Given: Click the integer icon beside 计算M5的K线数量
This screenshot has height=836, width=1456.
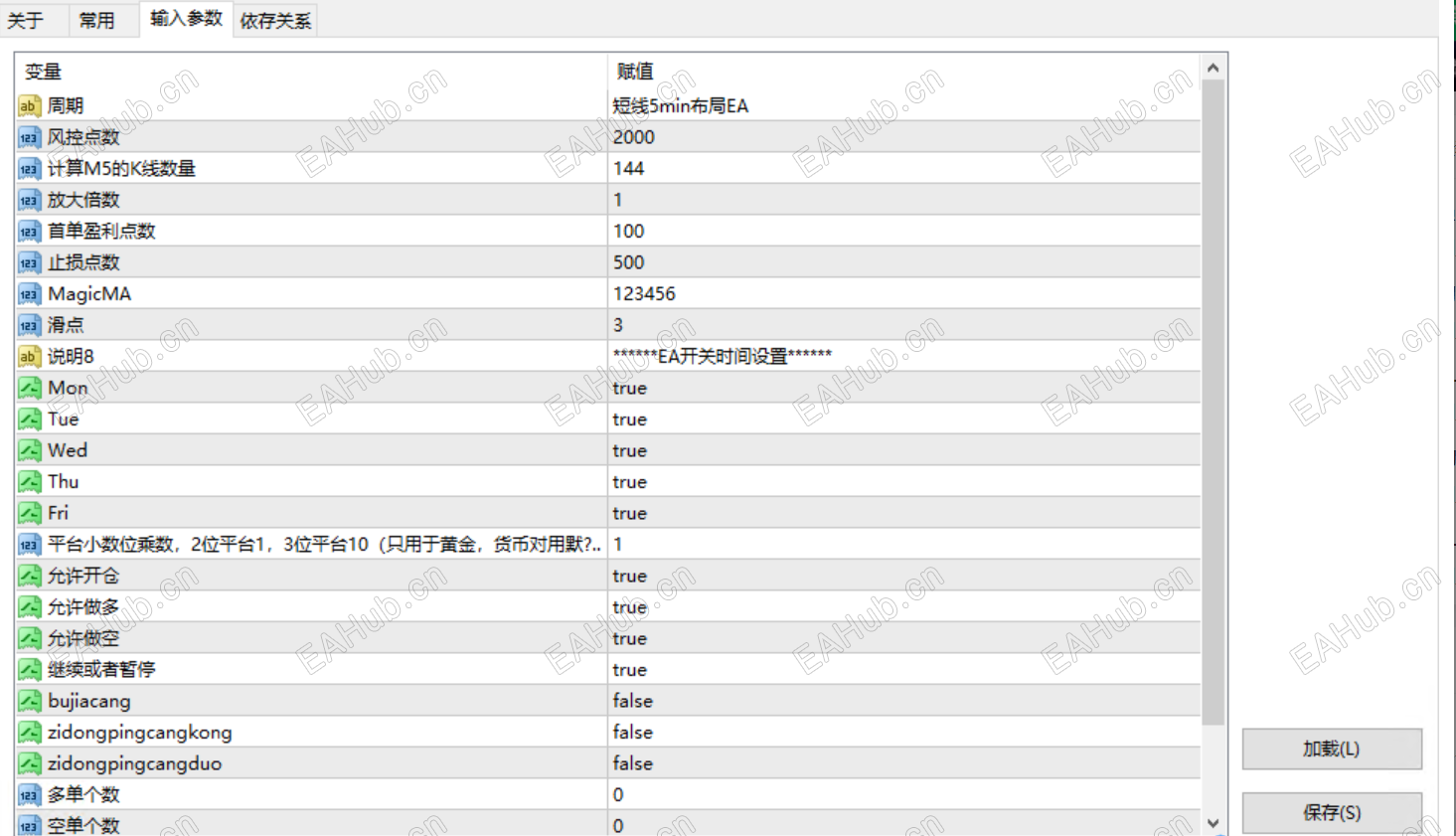Looking at the screenshot, I should pyautogui.click(x=29, y=169).
